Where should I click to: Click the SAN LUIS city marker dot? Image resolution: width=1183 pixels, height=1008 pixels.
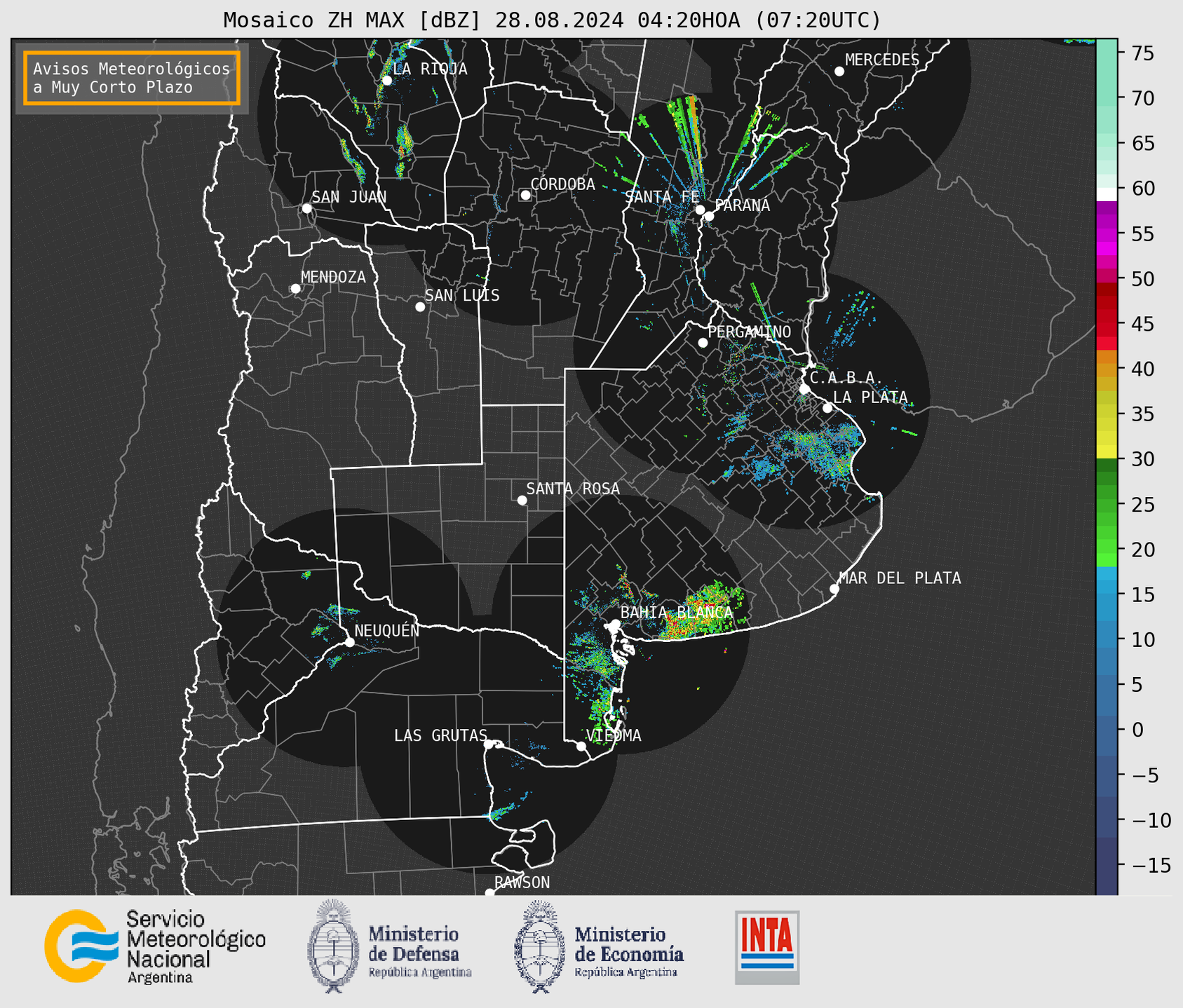click(x=420, y=307)
